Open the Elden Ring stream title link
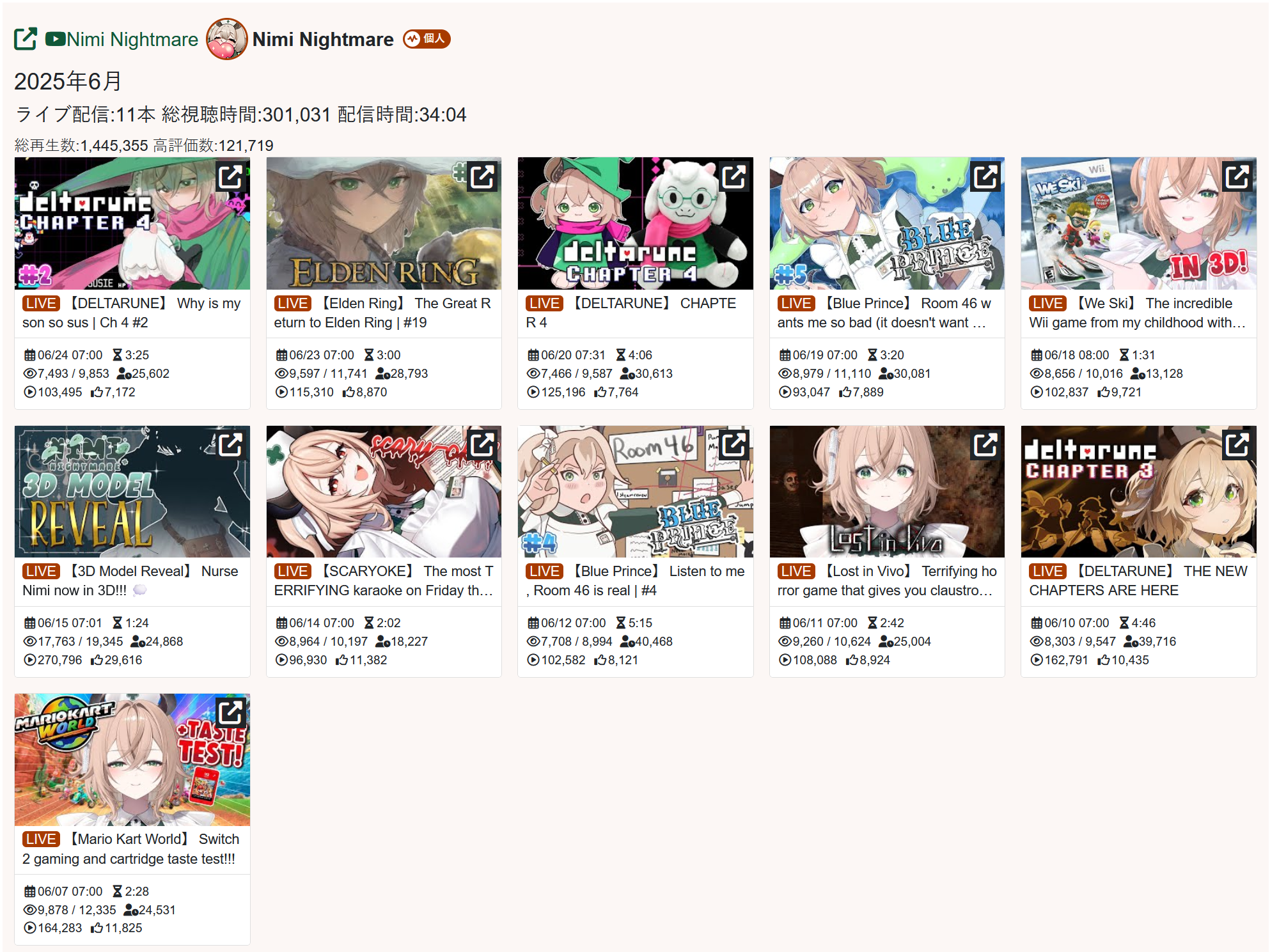The height and width of the screenshot is (952, 1270). click(x=382, y=313)
